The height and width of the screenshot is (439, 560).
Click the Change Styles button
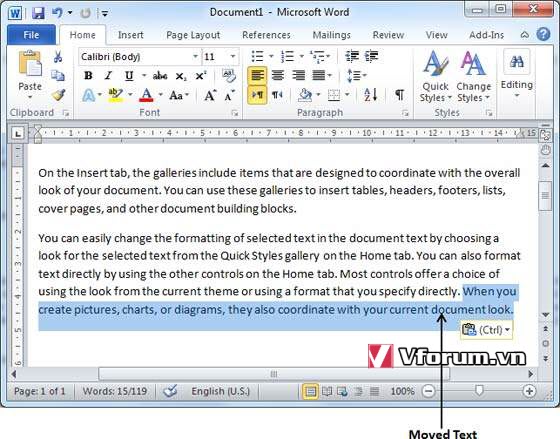pos(474,77)
